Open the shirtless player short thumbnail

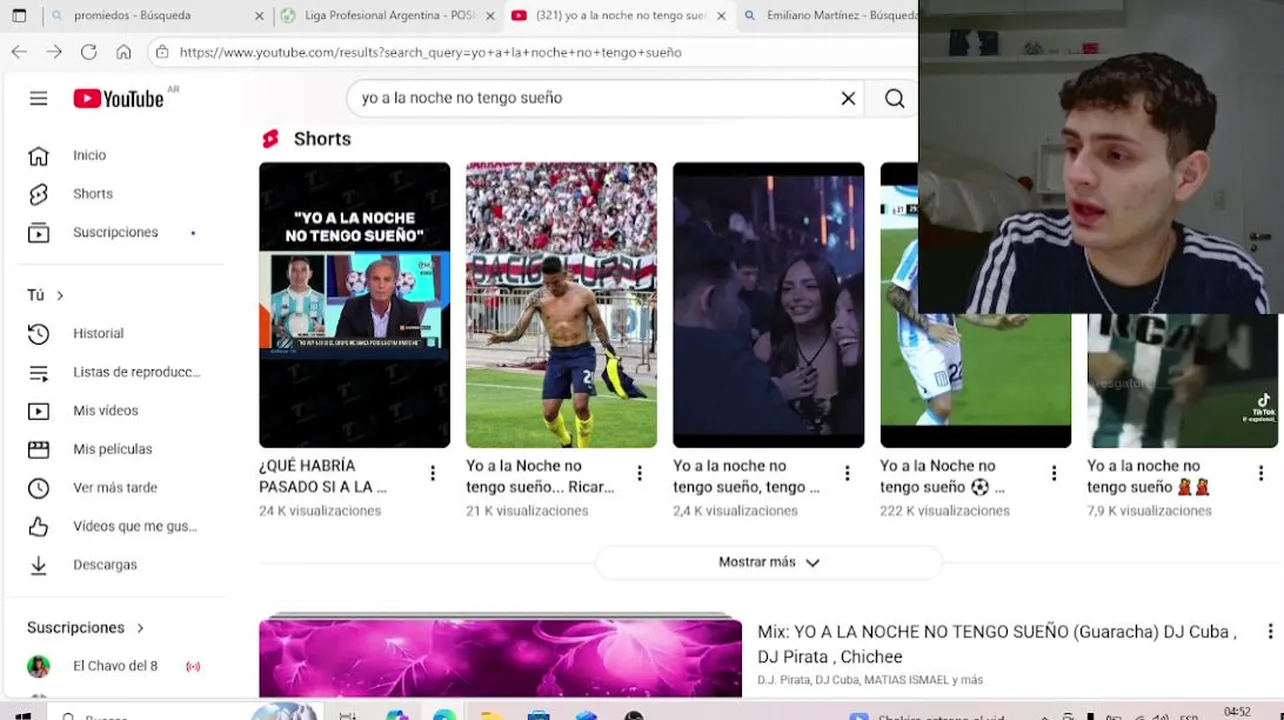[x=561, y=305]
